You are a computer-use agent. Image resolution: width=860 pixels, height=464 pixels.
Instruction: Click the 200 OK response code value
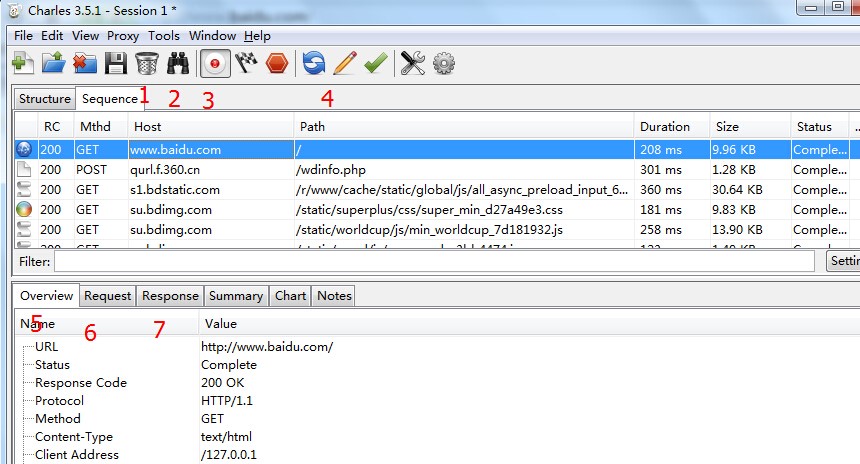(x=223, y=383)
